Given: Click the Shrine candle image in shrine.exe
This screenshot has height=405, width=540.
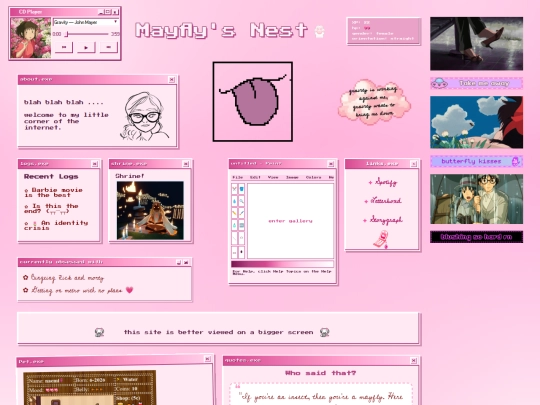Looking at the screenshot, I should (x=150, y=210).
